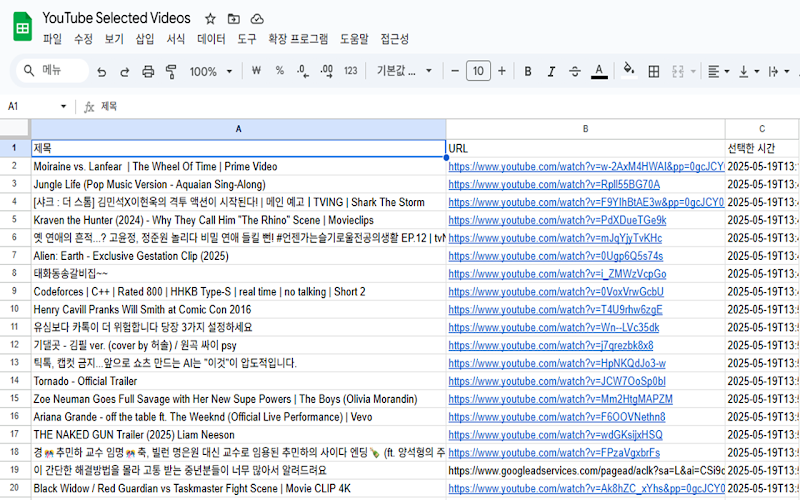This screenshot has width=800, height=500.
Task: Open the 수정 menu
Action: pyautogui.click(x=83, y=39)
